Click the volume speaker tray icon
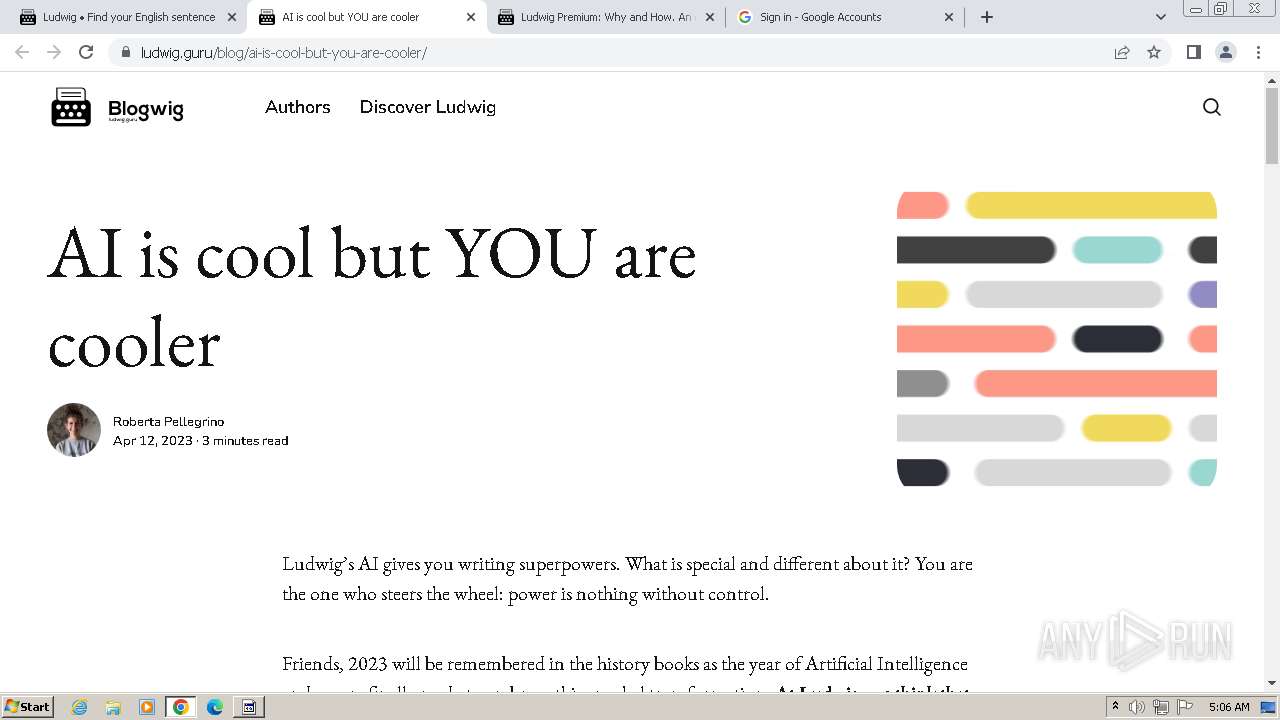The image size is (1280, 720). coord(1137,707)
